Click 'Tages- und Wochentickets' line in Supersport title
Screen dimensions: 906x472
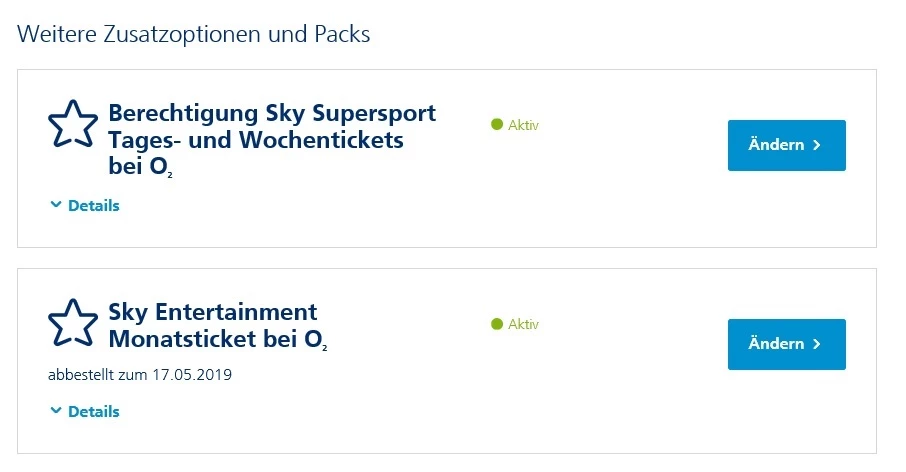tap(256, 140)
